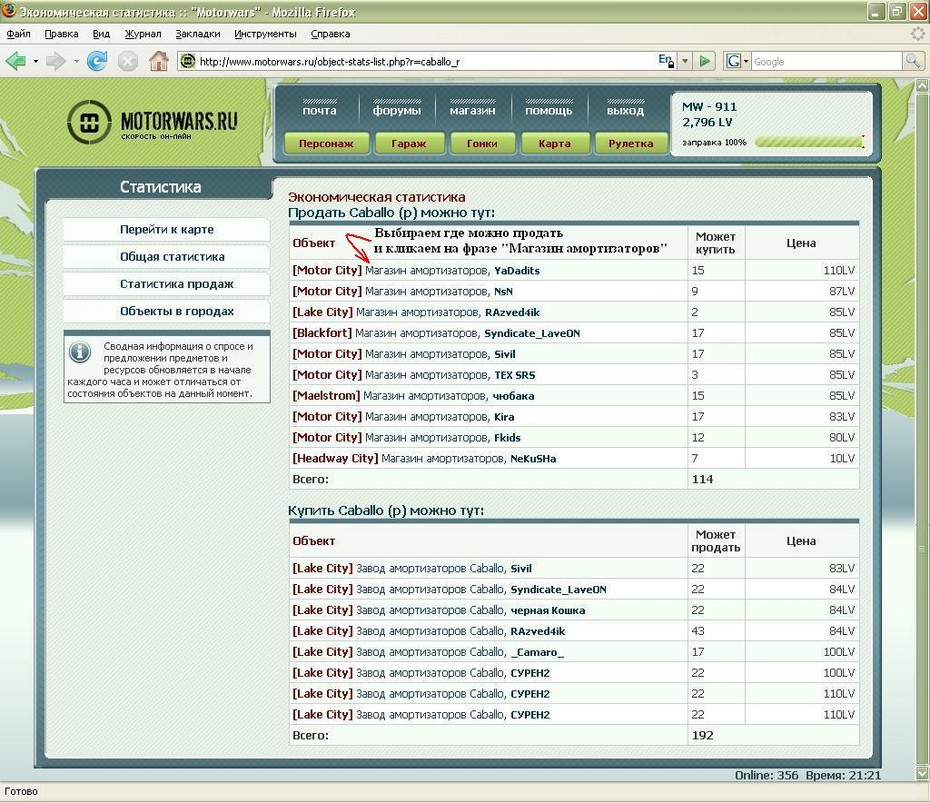Image resolution: width=930 pixels, height=803 pixels.
Task: Open the Fkids shop row link
Action: (428, 438)
